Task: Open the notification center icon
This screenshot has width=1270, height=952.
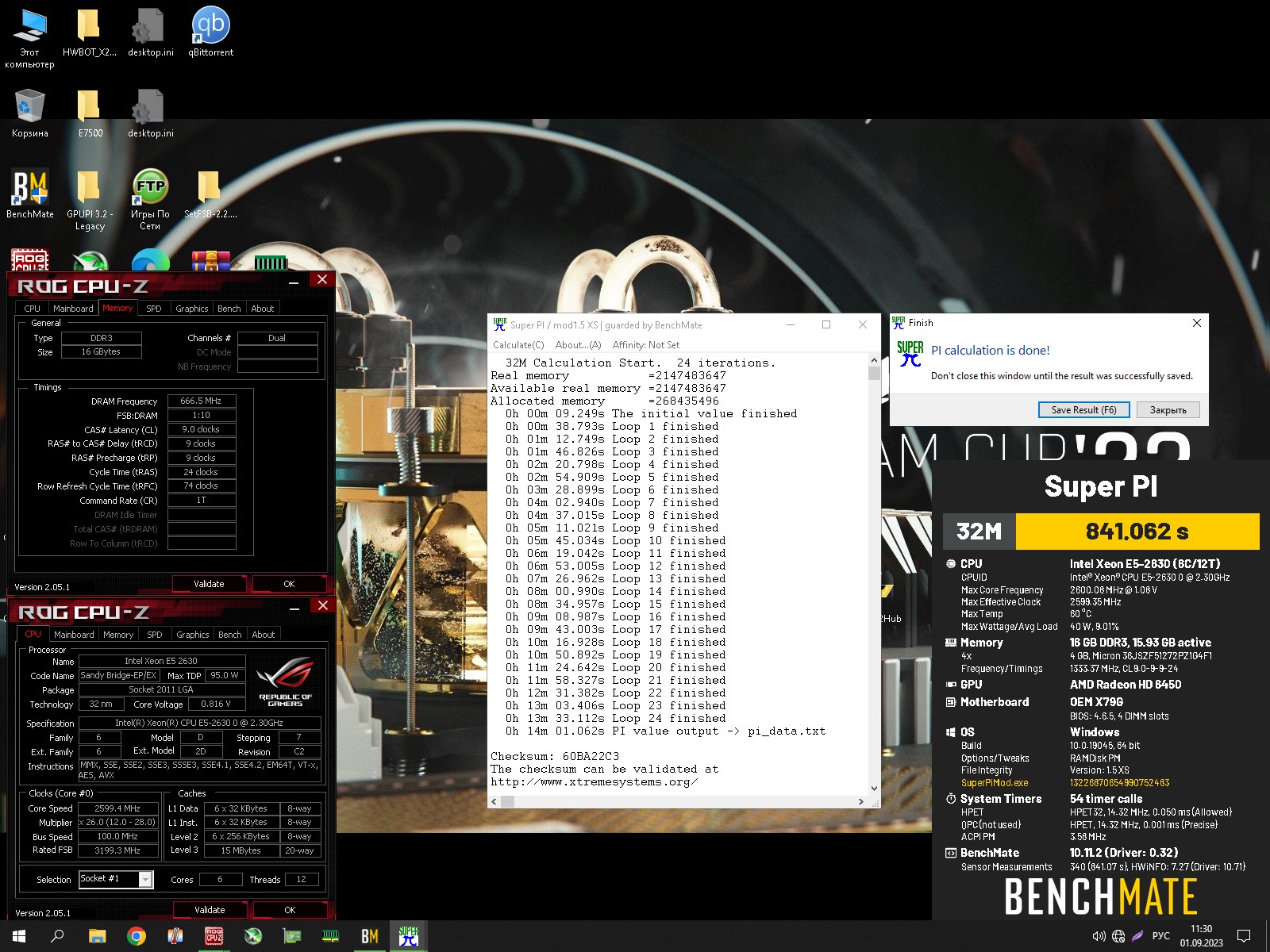Action: point(1244,936)
